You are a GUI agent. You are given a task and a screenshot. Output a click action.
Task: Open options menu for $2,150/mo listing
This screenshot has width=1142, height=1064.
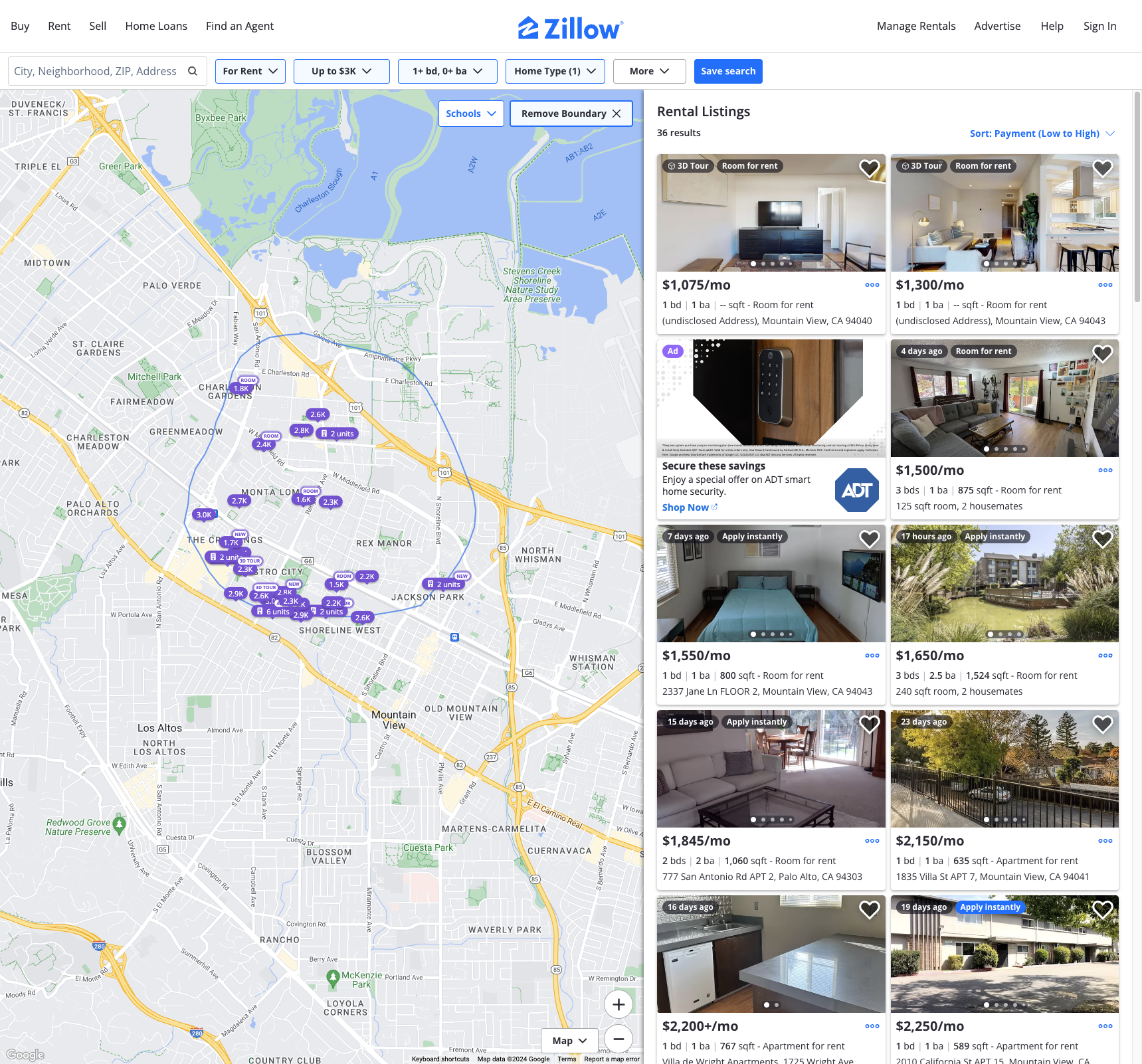(x=1105, y=841)
